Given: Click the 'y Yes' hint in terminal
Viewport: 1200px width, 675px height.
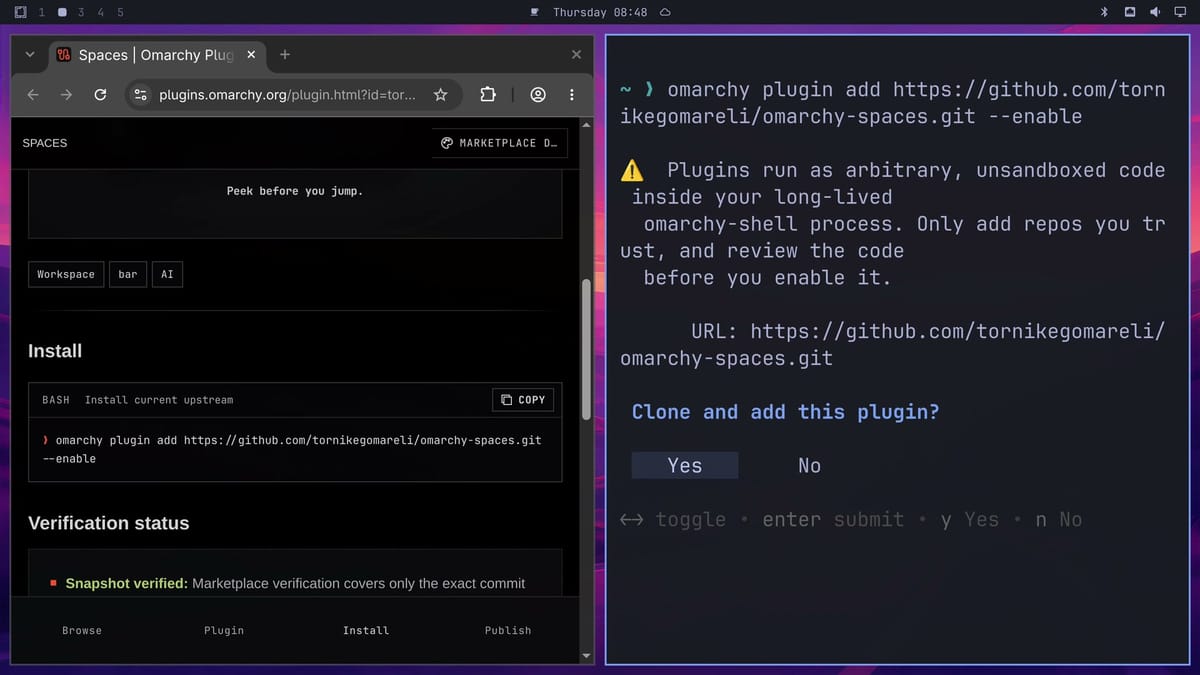Looking at the screenshot, I should pyautogui.click(x=969, y=519).
